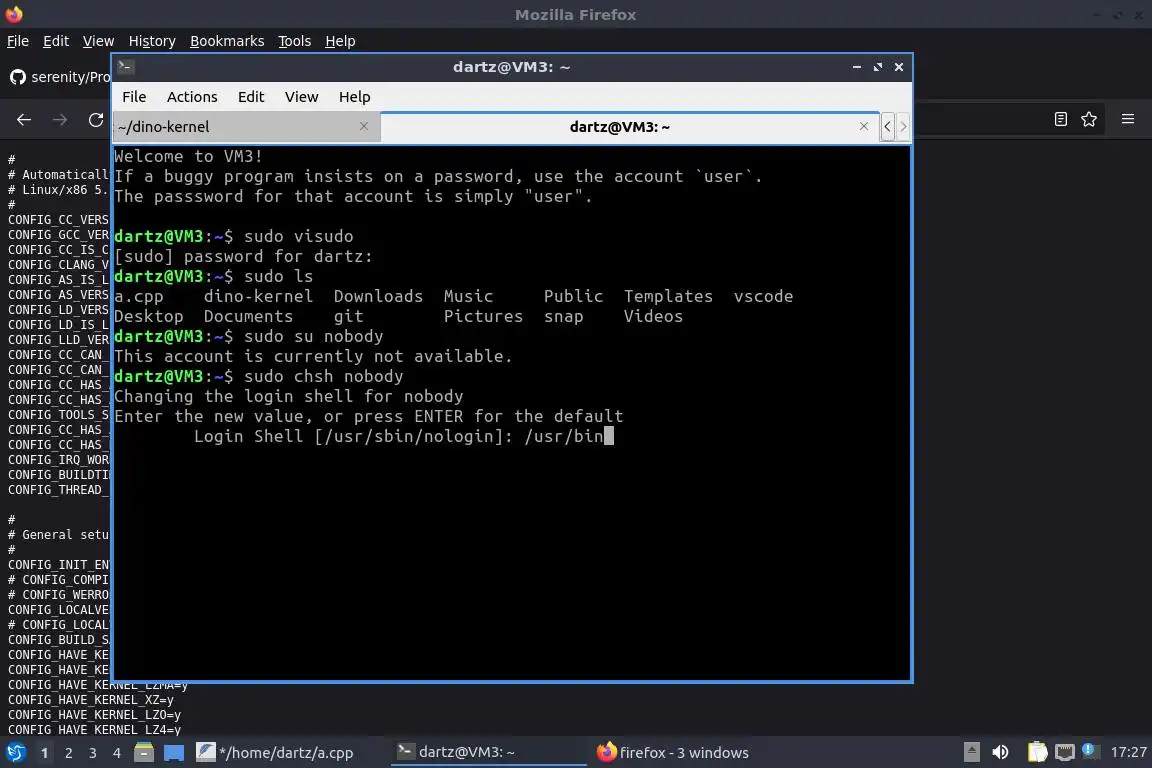Click the Firefox logo in the title bar
Viewport: 1152px width, 768px height.
14,14
